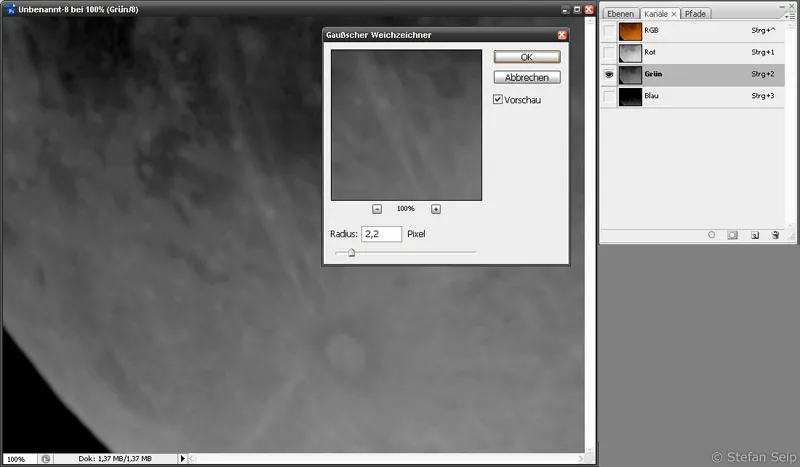This screenshot has height=467, width=800.
Task: Uncheck the Vorschau preview checkbox
Action: tap(498, 100)
